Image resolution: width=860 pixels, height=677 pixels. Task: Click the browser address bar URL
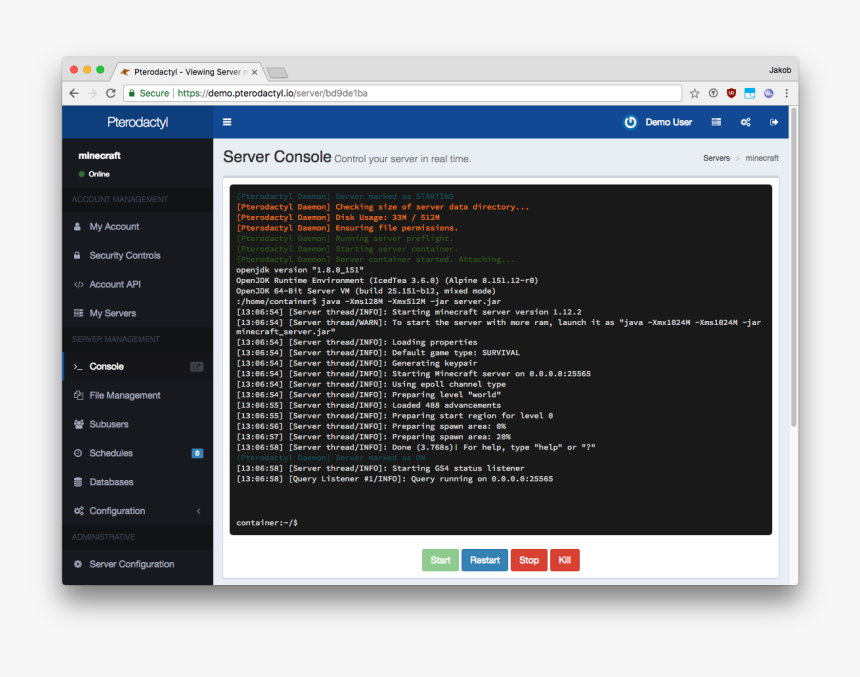tap(273, 93)
